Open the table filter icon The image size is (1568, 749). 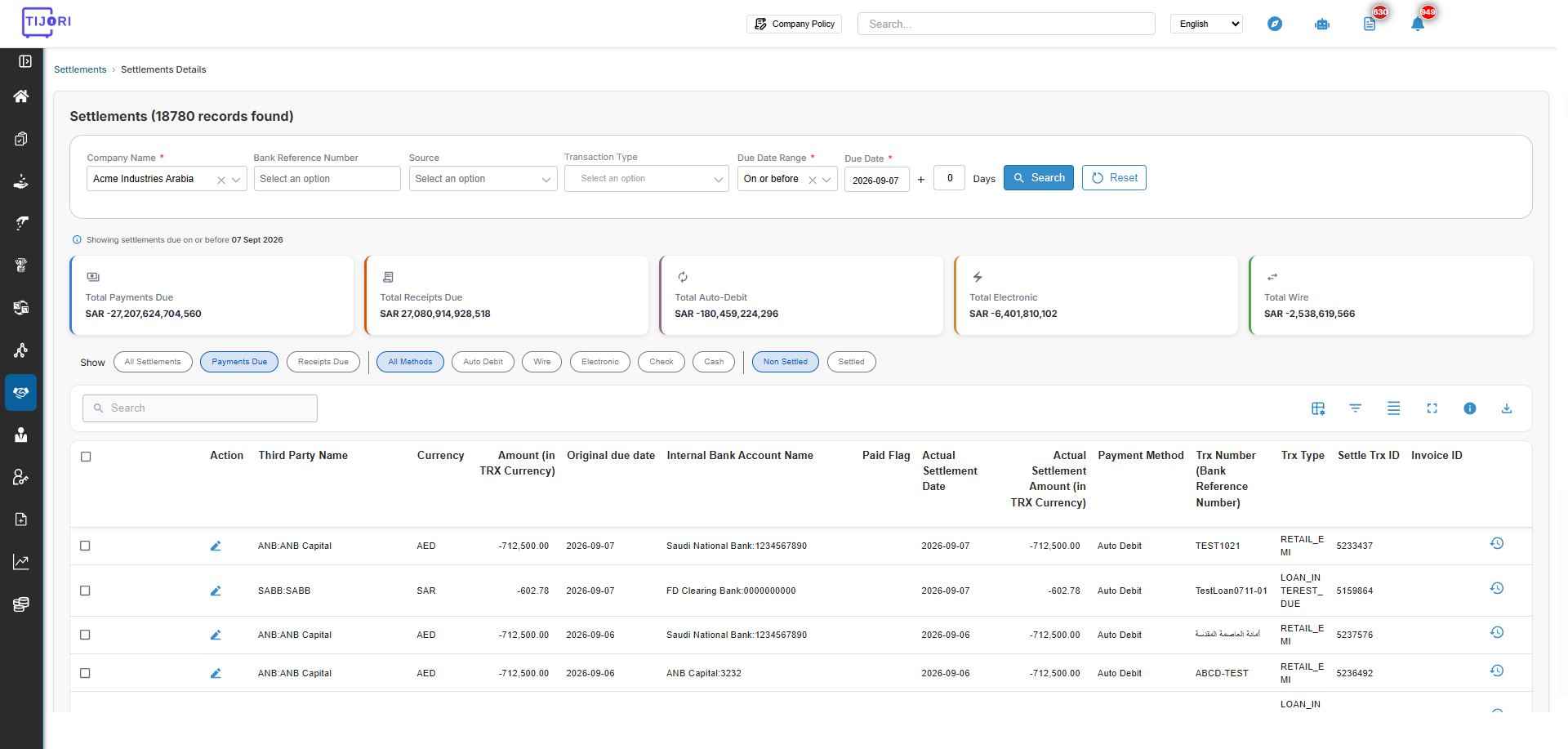click(x=1356, y=408)
